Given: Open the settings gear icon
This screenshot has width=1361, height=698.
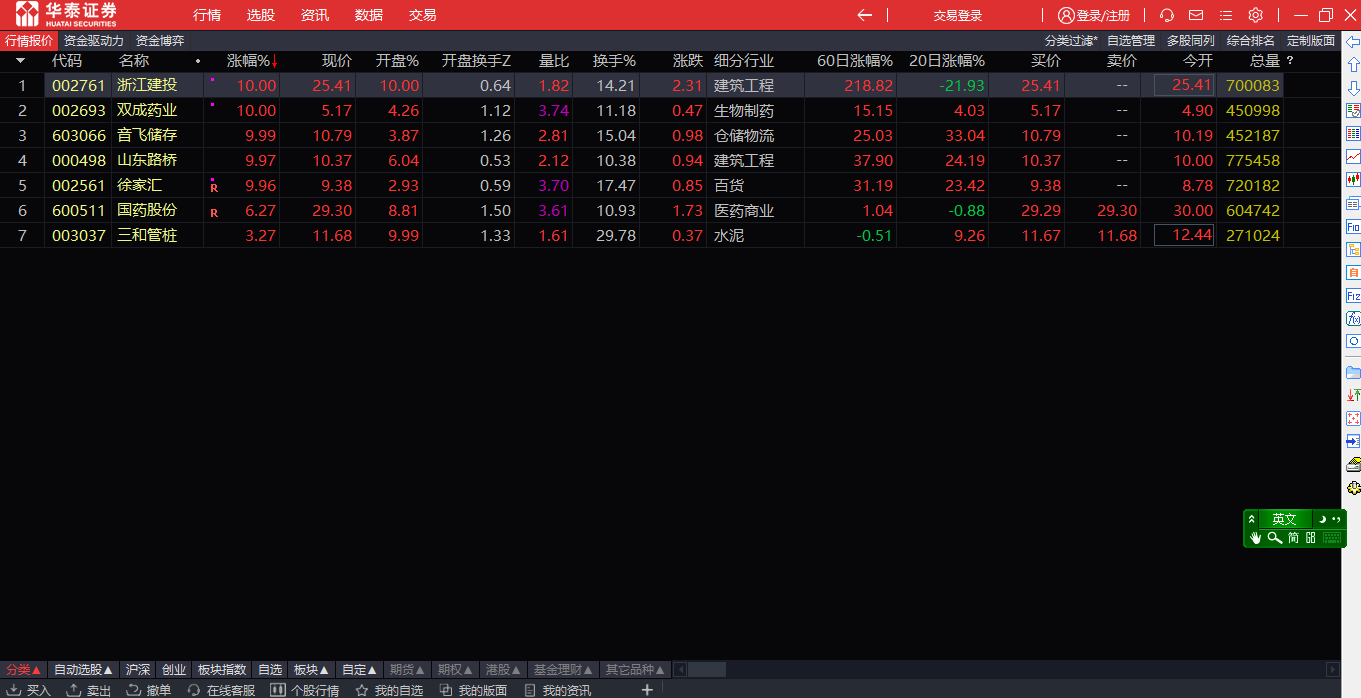Looking at the screenshot, I should [1255, 14].
